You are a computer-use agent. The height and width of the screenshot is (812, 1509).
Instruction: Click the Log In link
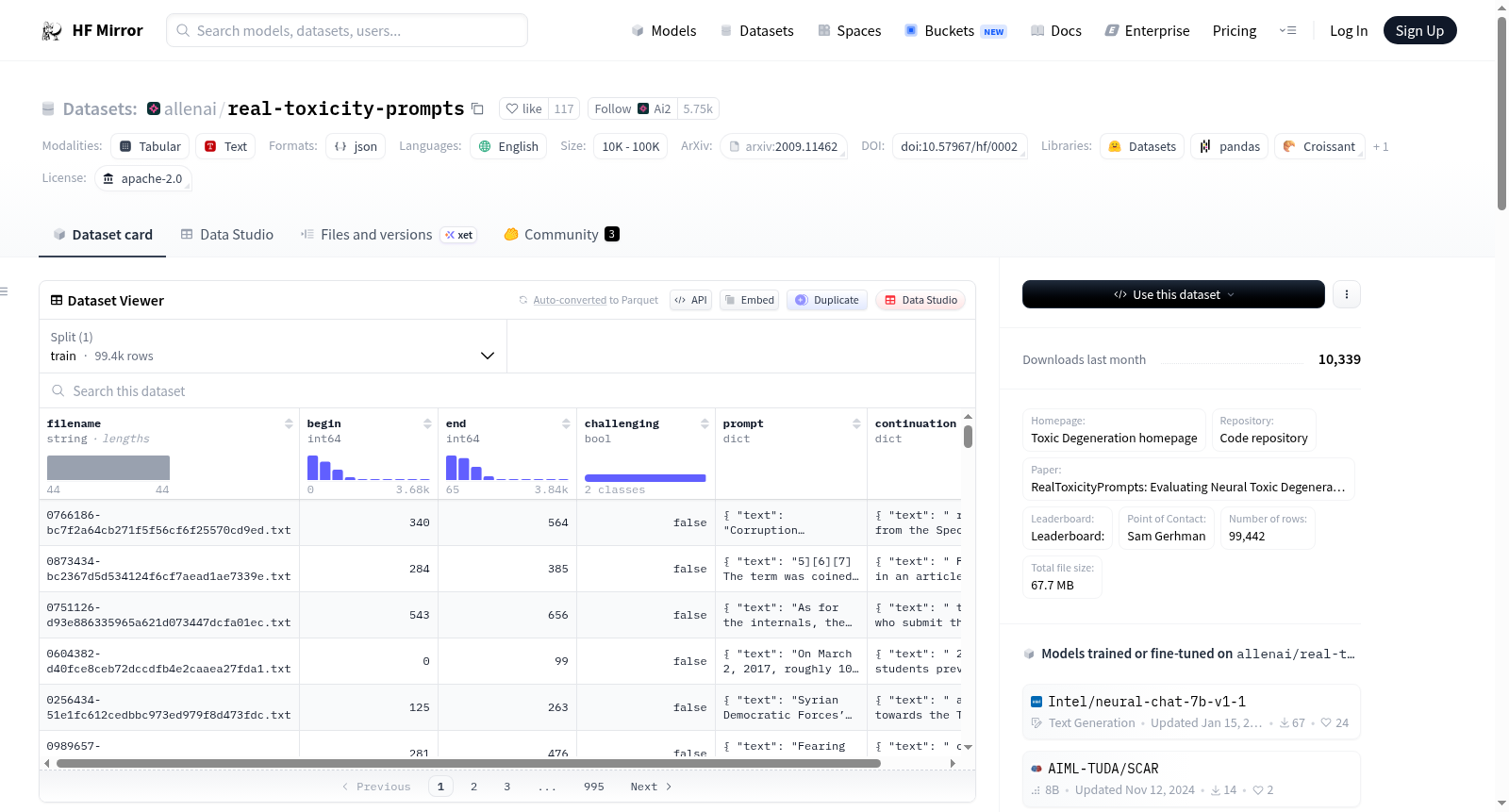pyautogui.click(x=1349, y=30)
